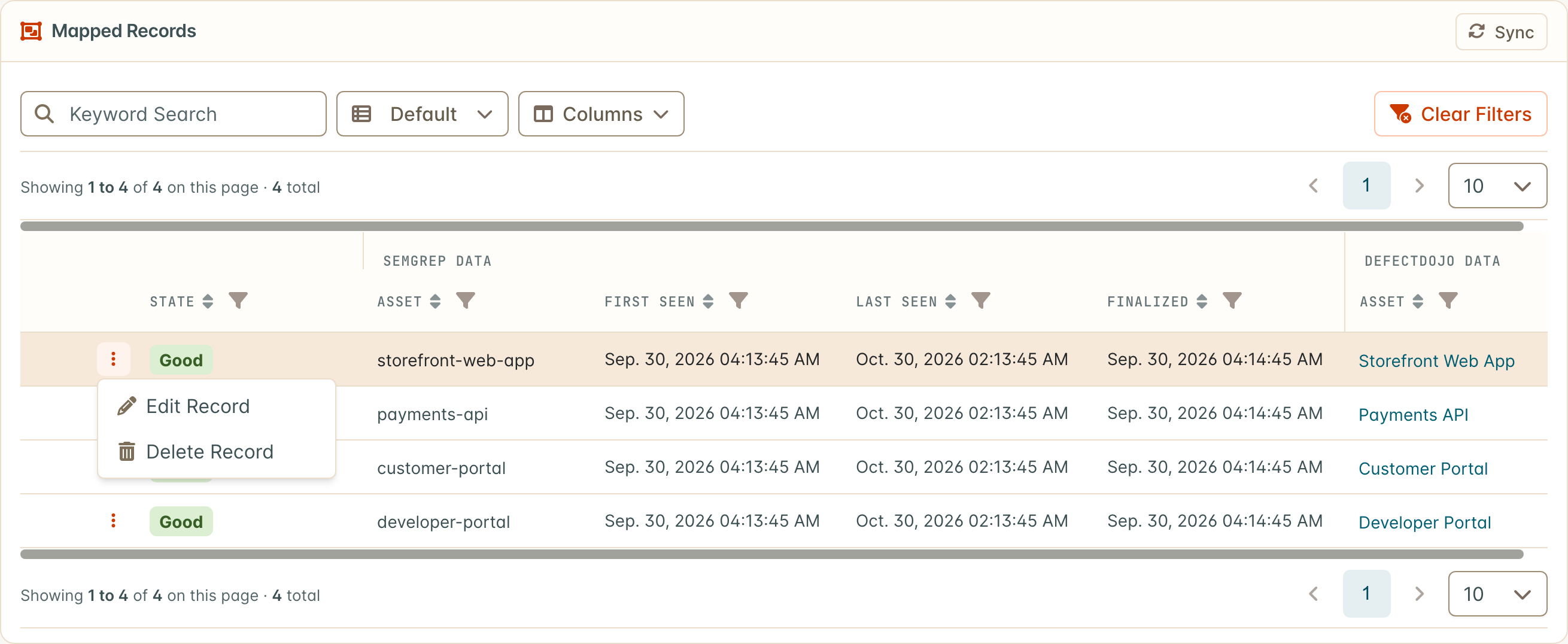The height and width of the screenshot is (644, 1568).
Task: Go to previous page in top pagination
Action: tap(1314, 186)
